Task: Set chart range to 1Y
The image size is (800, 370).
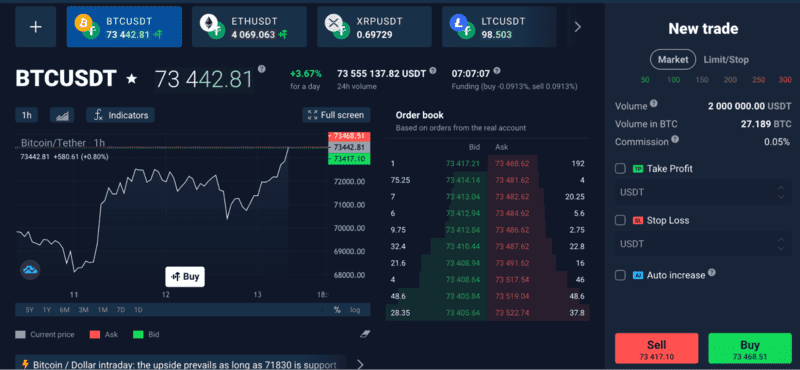Action: 47,310
